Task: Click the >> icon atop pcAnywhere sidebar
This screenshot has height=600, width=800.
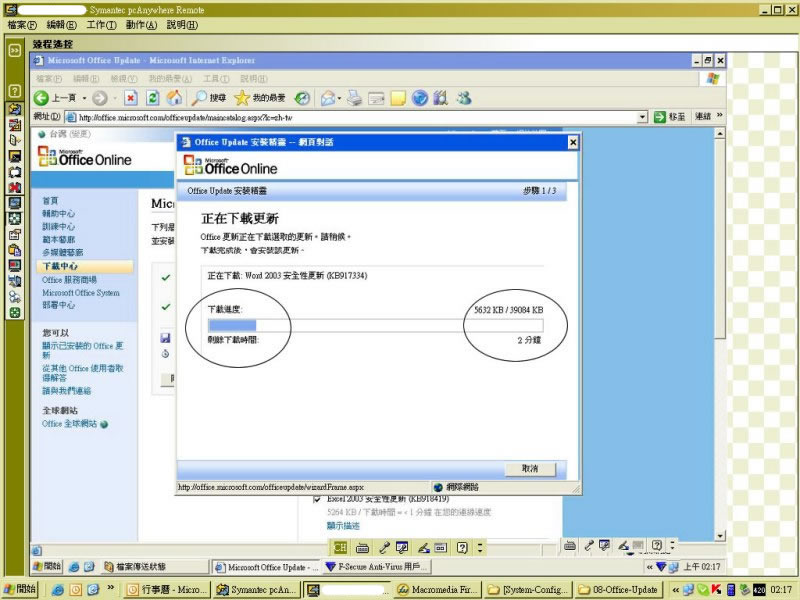Action: [x=15, y=50]
